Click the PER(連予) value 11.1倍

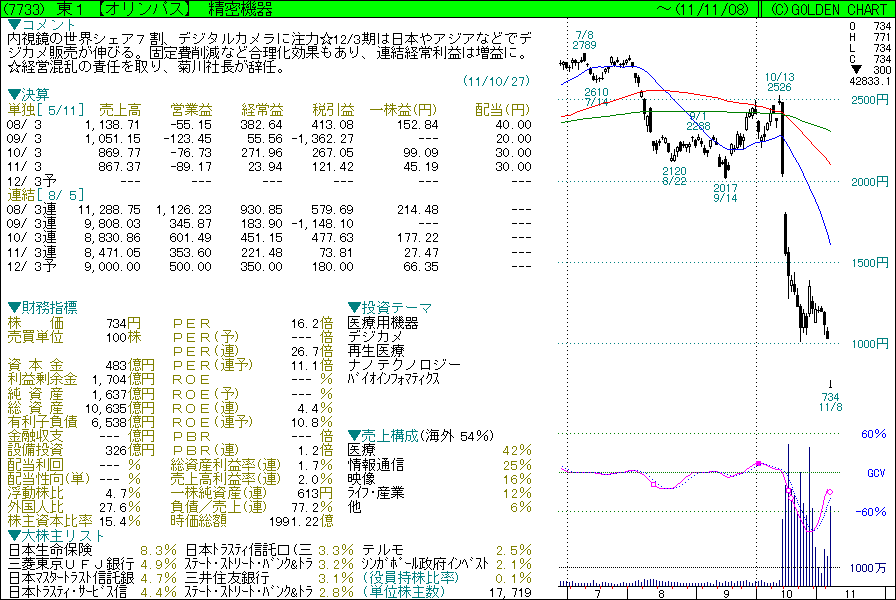click(x=312, y=365)
